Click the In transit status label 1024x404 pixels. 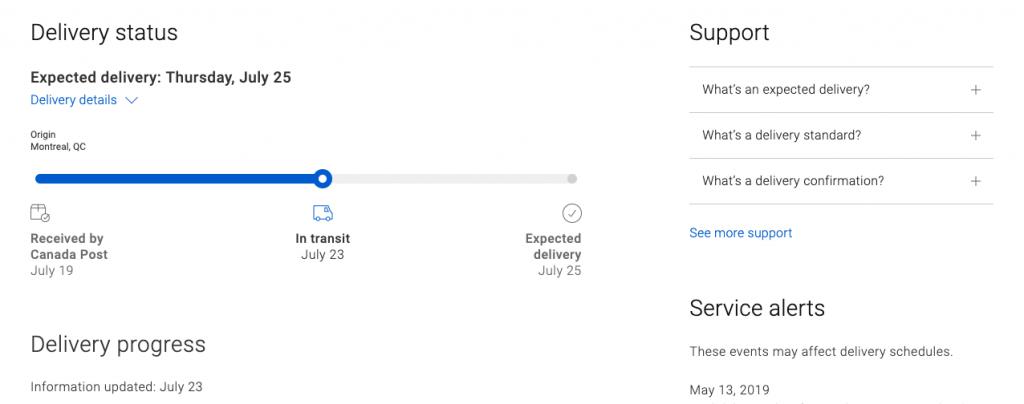click(322, 239)
